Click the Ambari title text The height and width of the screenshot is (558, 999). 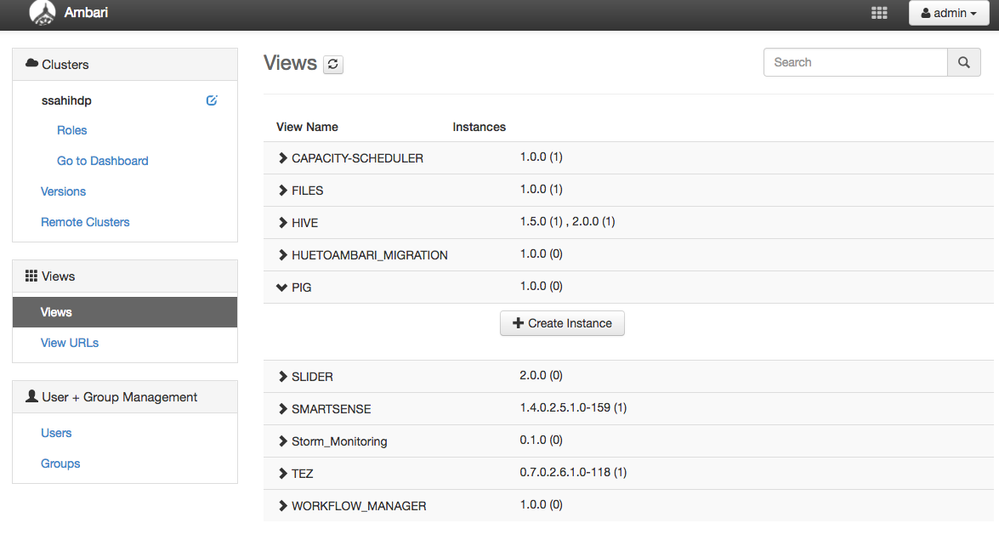click(86, 13)
